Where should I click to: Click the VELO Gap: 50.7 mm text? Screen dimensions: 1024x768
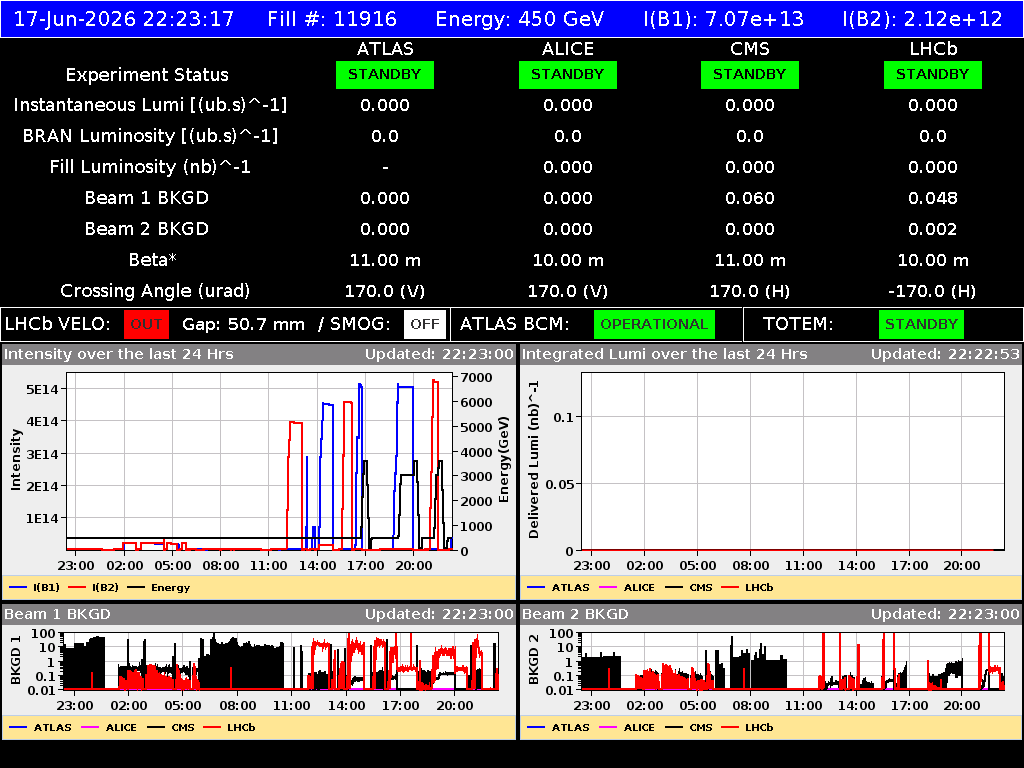(x=243, y=325)
